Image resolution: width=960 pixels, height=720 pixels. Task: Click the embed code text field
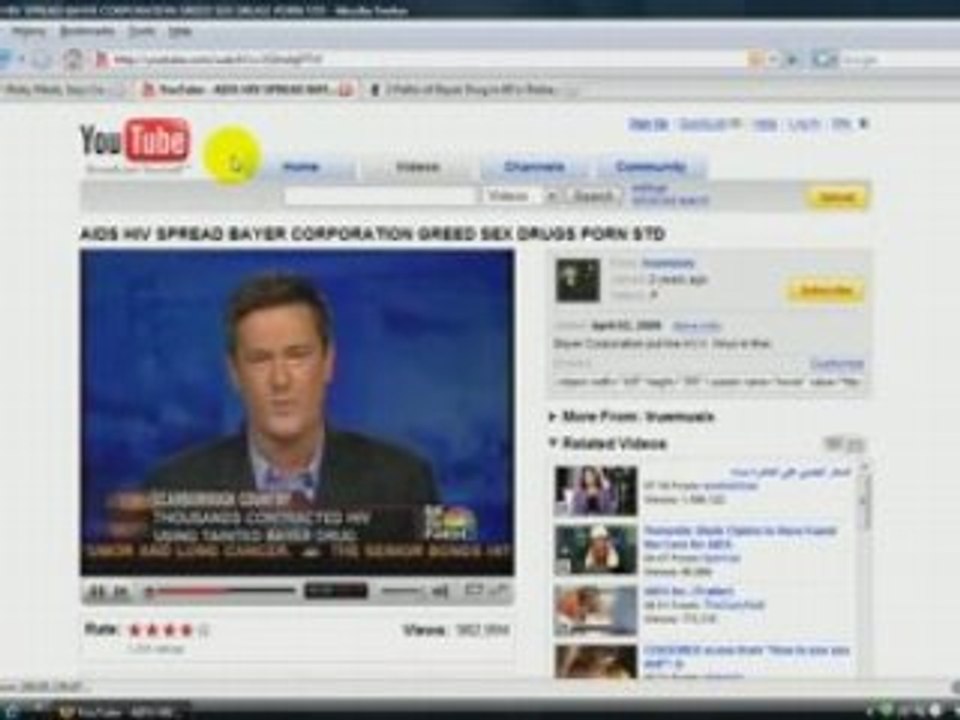708,382
